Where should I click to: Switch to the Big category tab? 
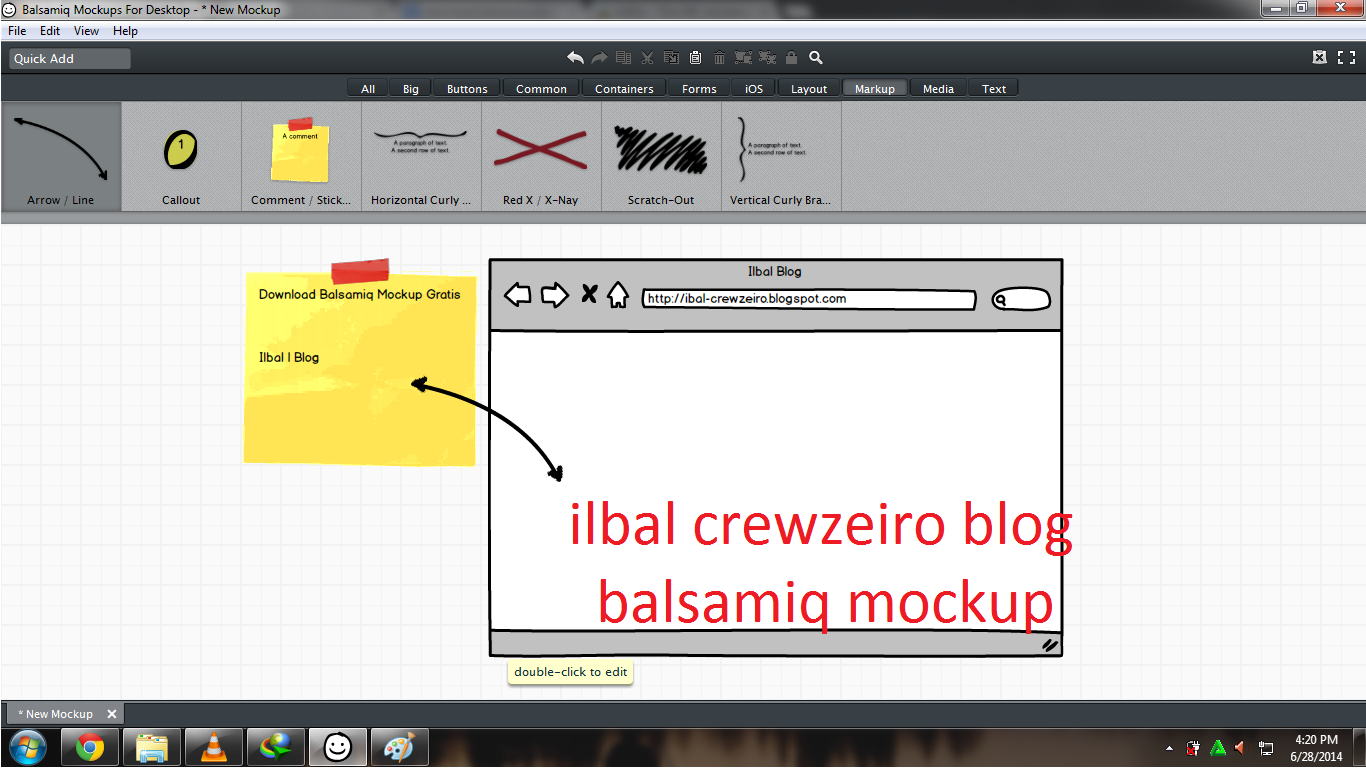(x=411, y=89)
